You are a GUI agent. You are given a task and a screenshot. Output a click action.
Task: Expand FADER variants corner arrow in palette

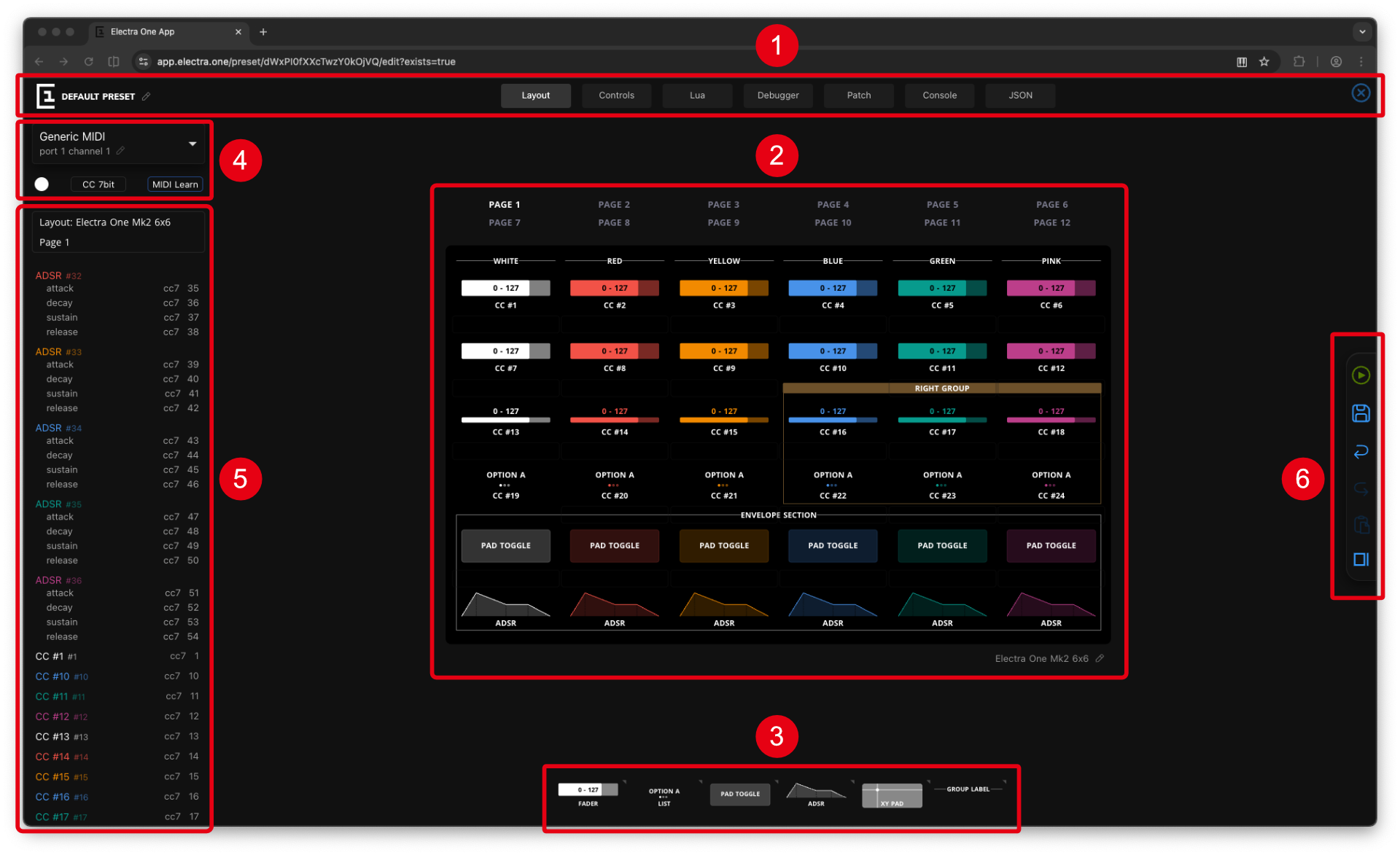(624, 782)
